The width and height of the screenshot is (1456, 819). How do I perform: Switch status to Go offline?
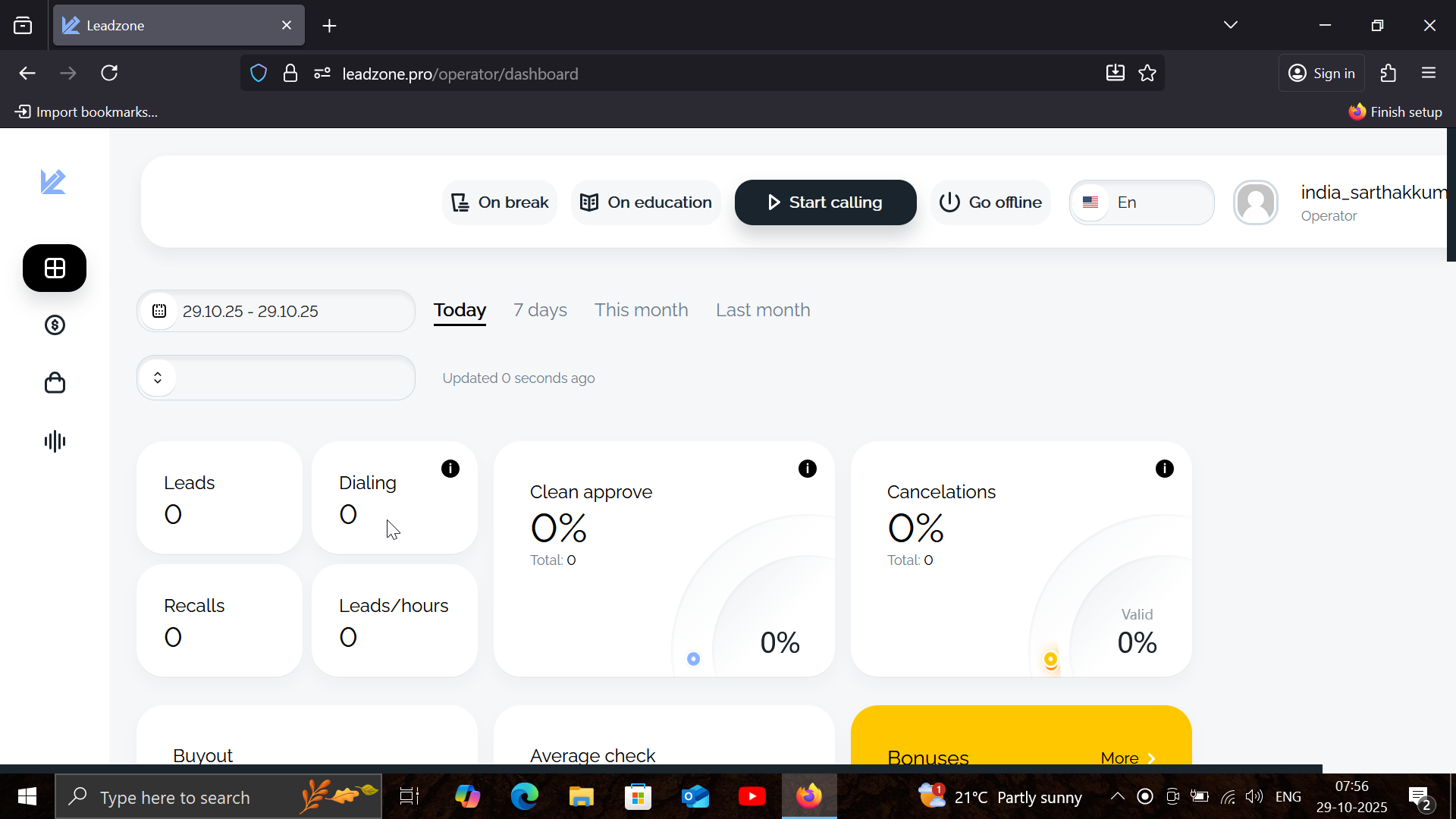tap(990, 202)
